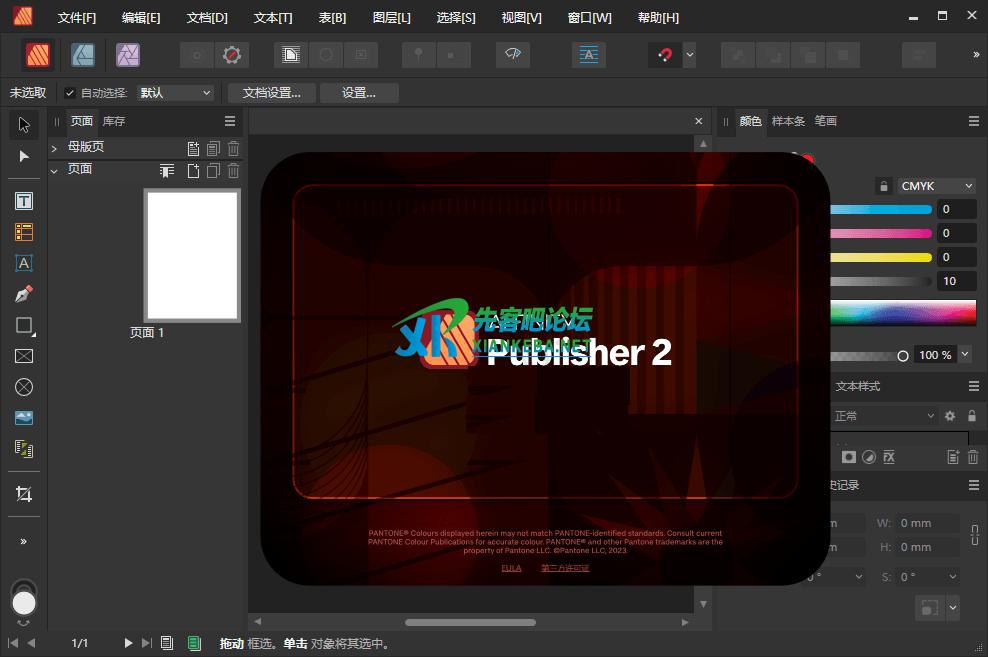The height and width of the screenshot is (657, 988).
Task: Switch to the Photo persona icon
Action: 127,55
